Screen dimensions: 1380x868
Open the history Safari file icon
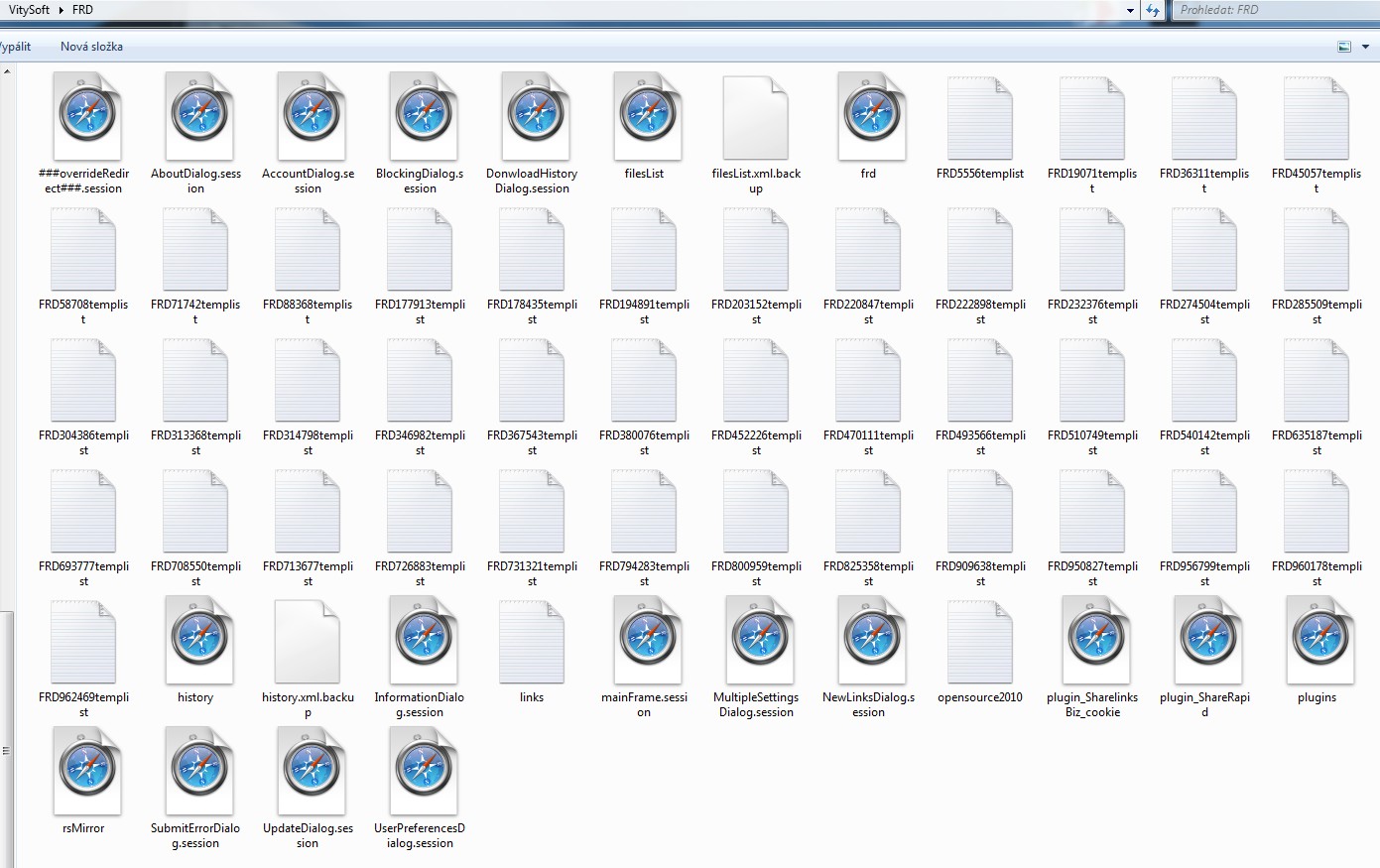[196, 640]
